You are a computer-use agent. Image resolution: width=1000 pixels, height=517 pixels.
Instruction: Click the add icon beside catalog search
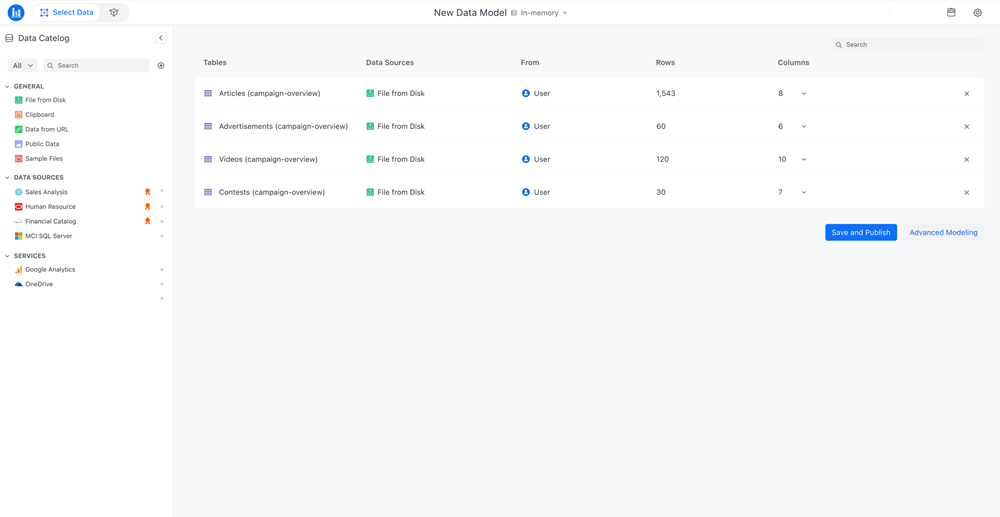click(x=161, y=66)
